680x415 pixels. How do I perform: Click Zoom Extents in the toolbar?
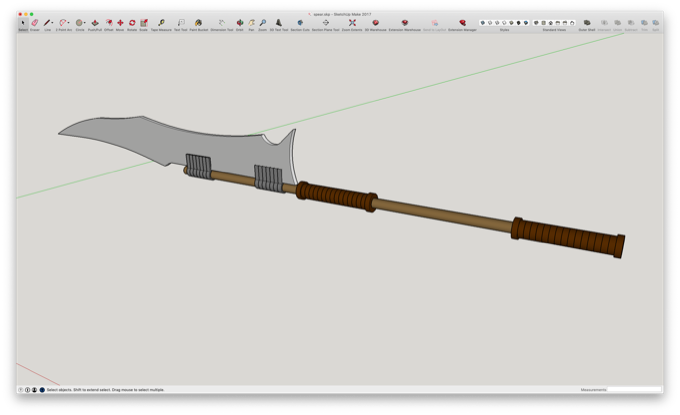click(x=352, y=23)
